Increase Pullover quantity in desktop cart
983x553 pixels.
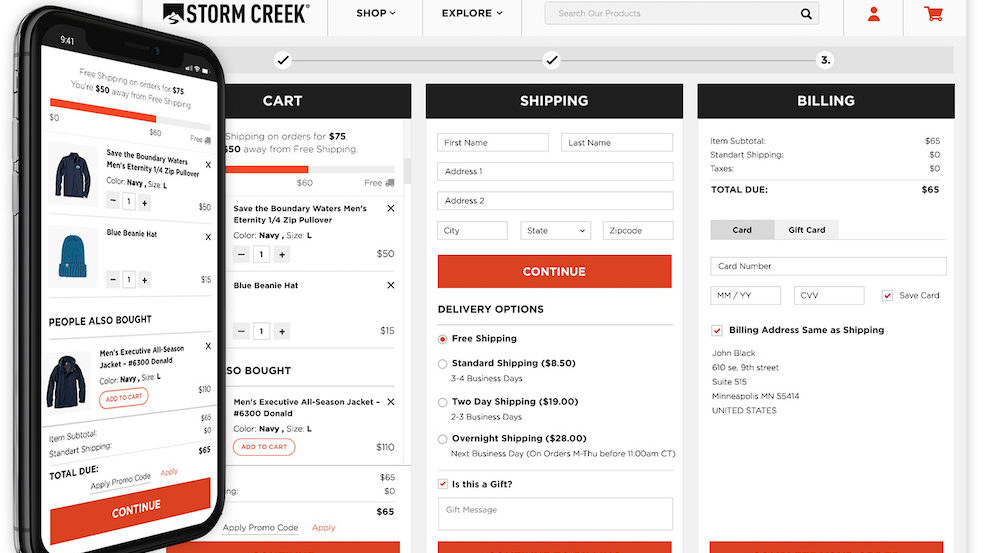(x=282, y=254)
